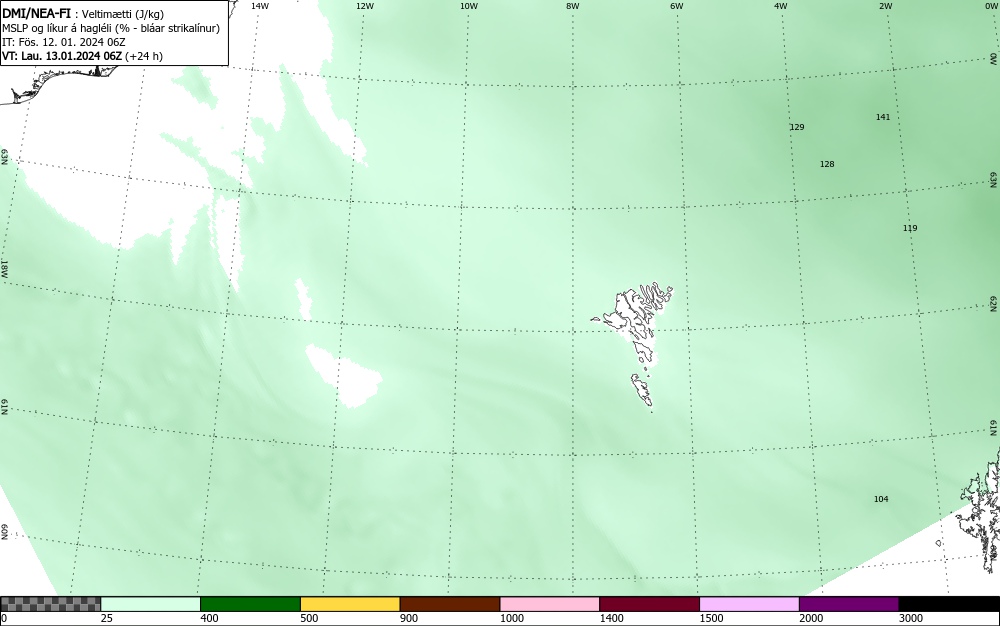The height and width of the screenshot is (626, 1000).
Task: Click the legend value 900
Action: tap(409, 618)
